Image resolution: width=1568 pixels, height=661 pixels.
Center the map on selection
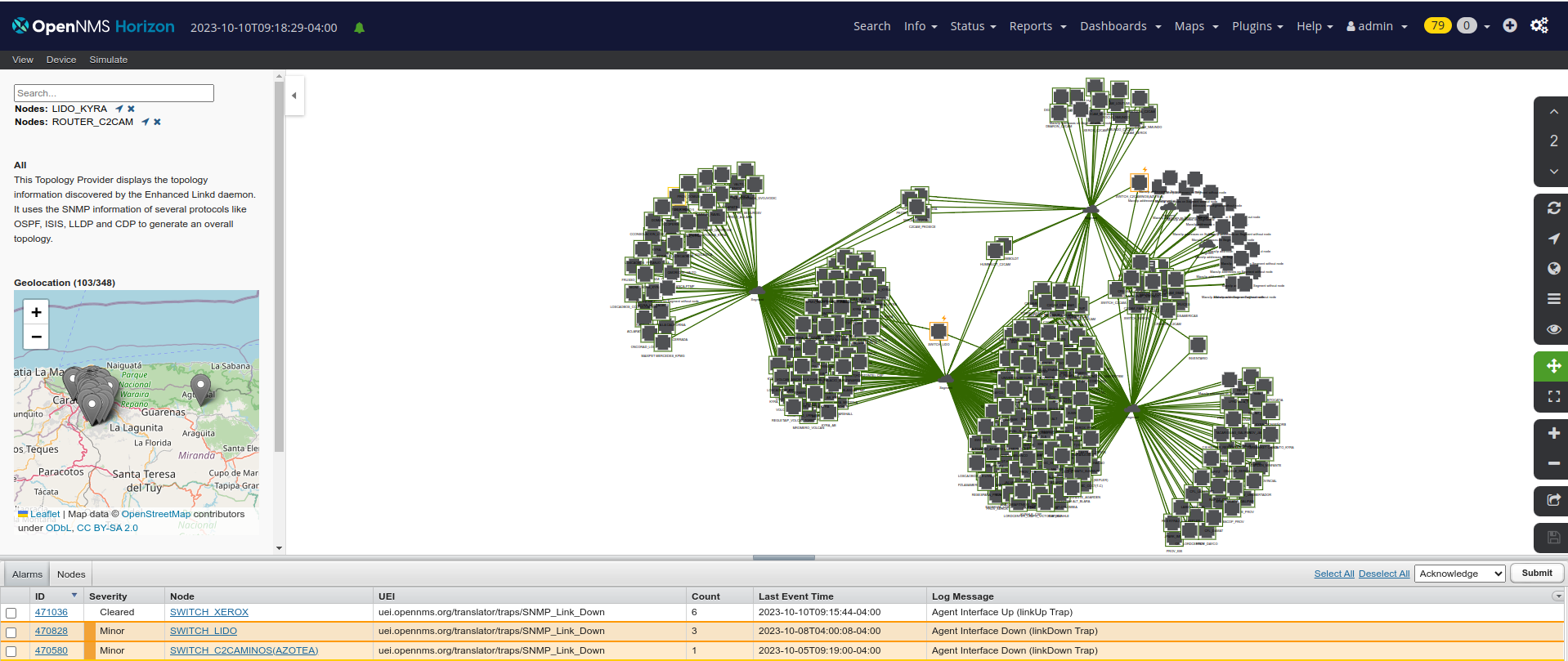[1553, 239]
